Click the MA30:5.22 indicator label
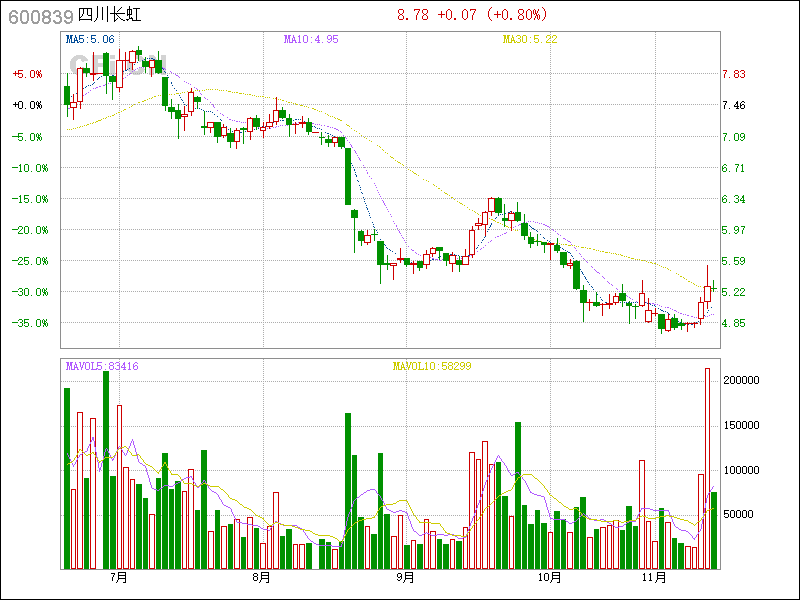 click(x=530, y=40)
